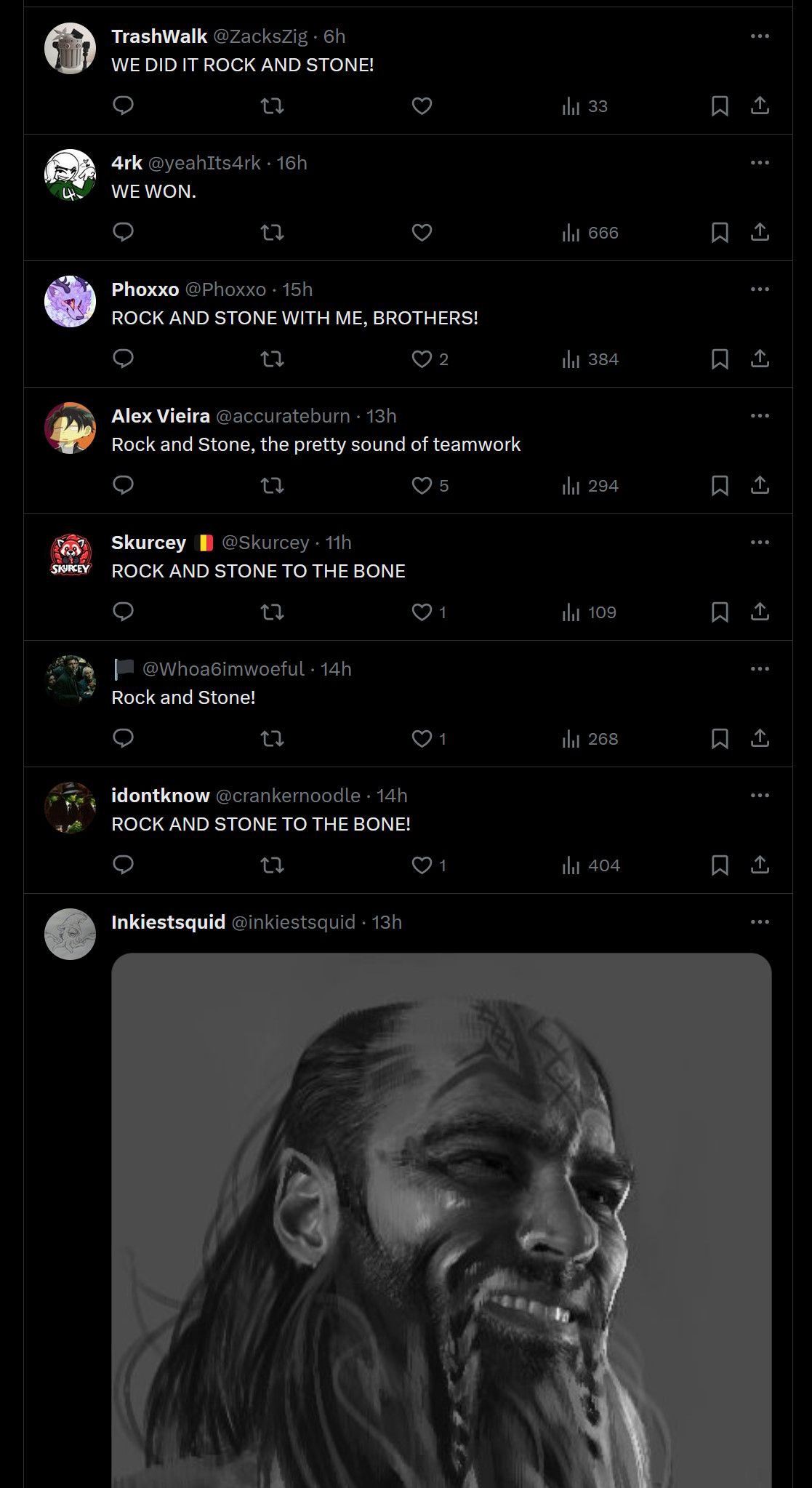Open the @accurateburn profile link
The image size is (812, 1488).
point(283,416)
